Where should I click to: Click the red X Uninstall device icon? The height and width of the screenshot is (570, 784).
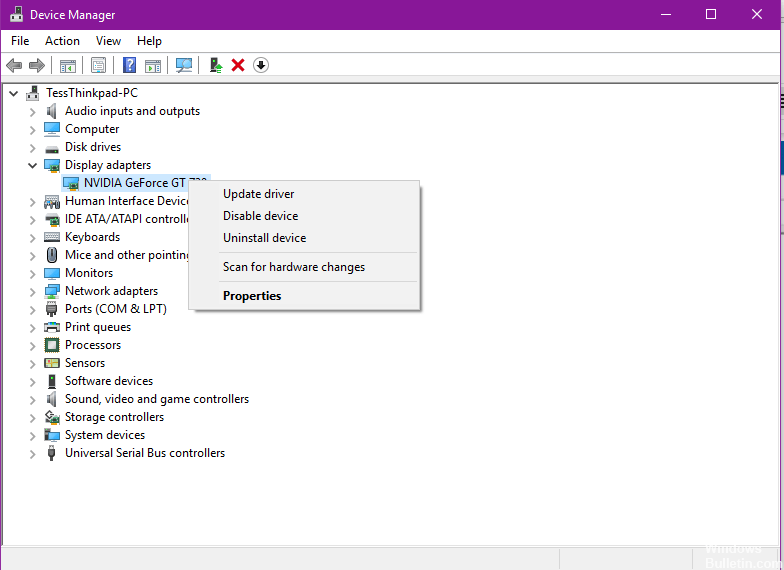tap(238, 65)
